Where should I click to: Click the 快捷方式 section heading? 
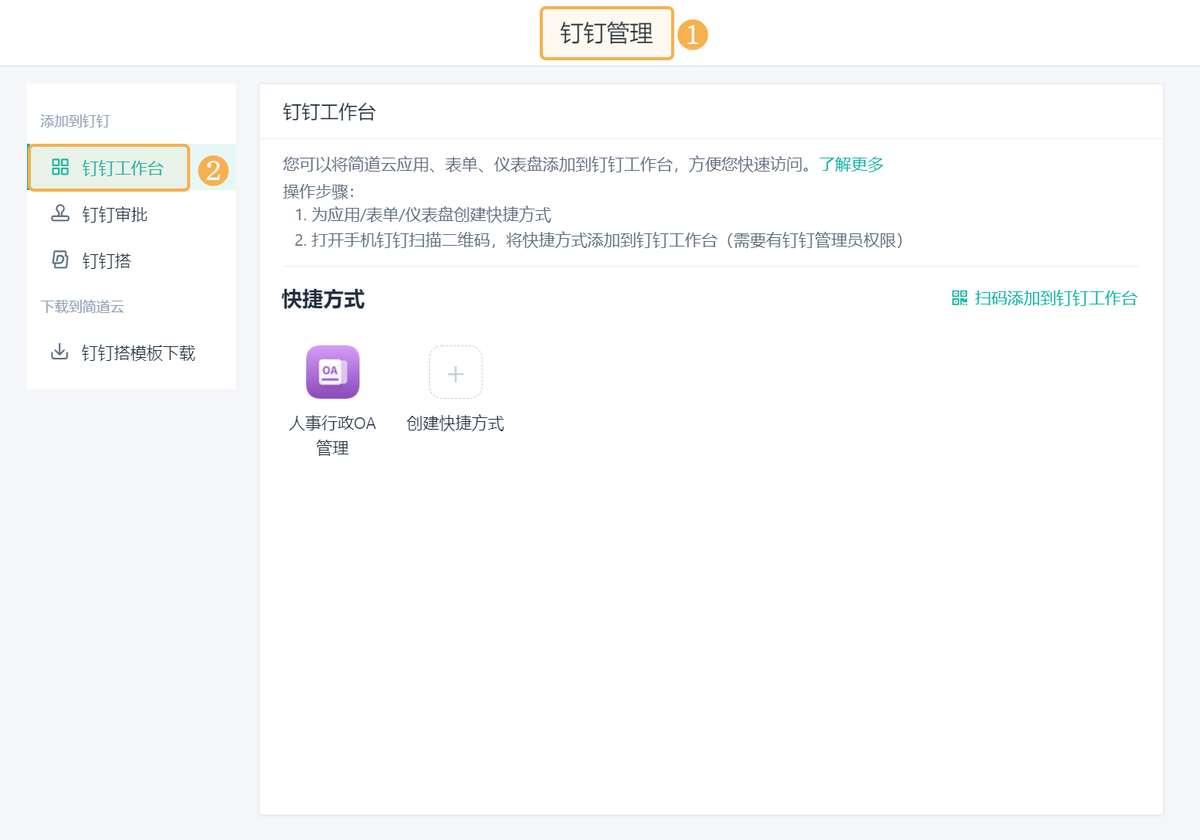coord(323,299)
